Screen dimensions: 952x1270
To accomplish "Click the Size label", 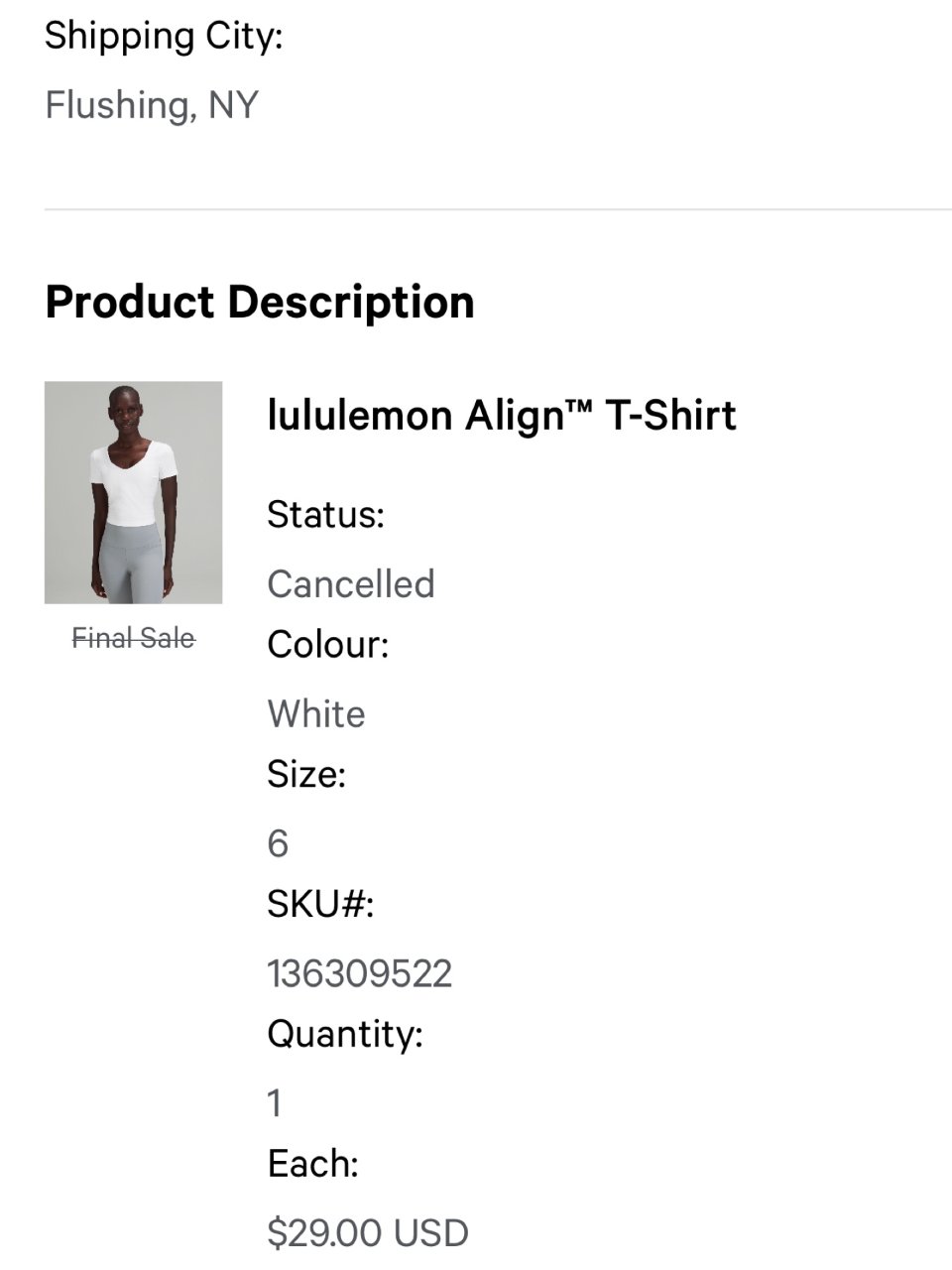I will [306, 775].
